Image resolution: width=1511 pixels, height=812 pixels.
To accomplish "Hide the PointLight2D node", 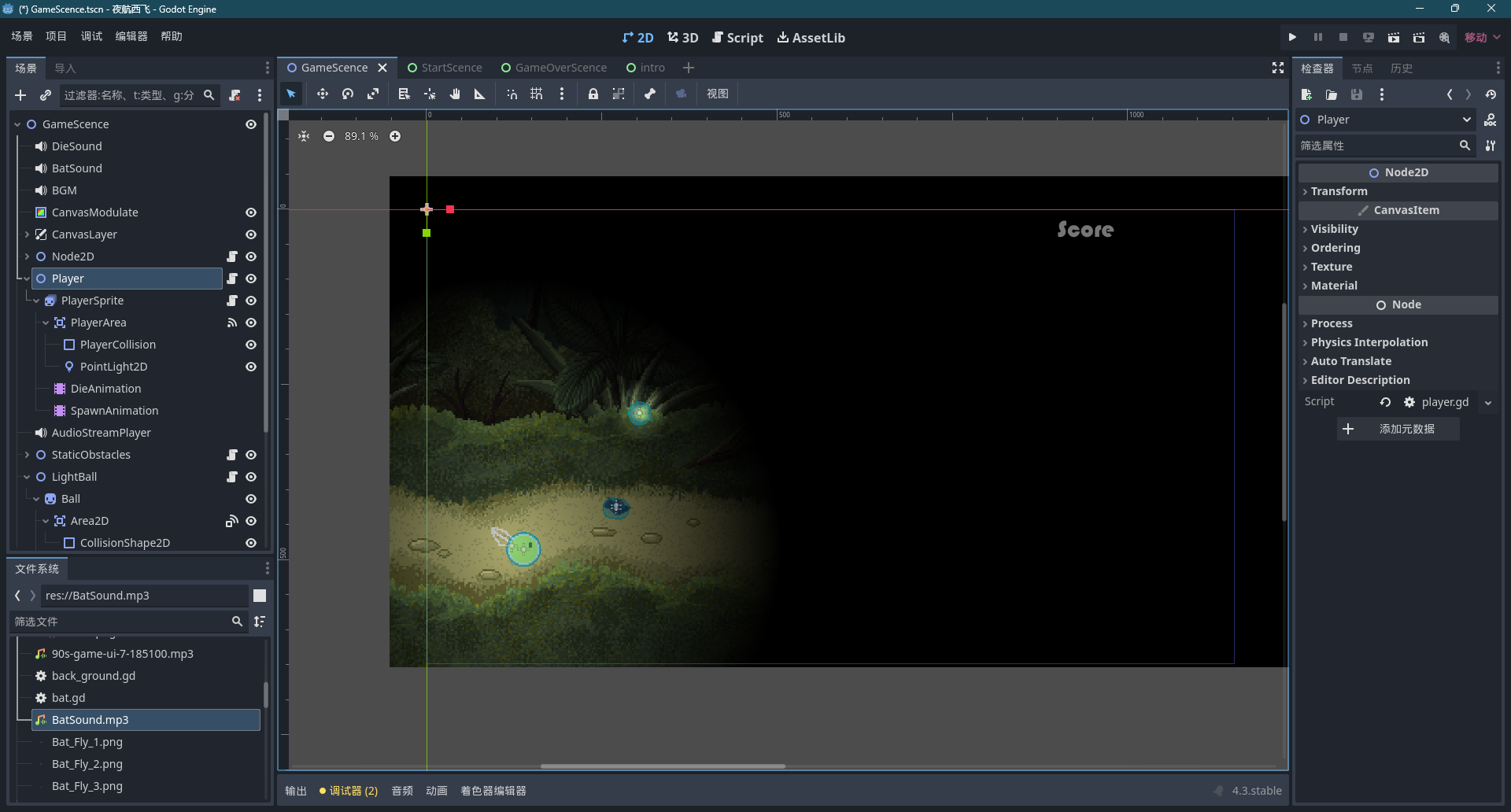I will click(x=251, y=367).
